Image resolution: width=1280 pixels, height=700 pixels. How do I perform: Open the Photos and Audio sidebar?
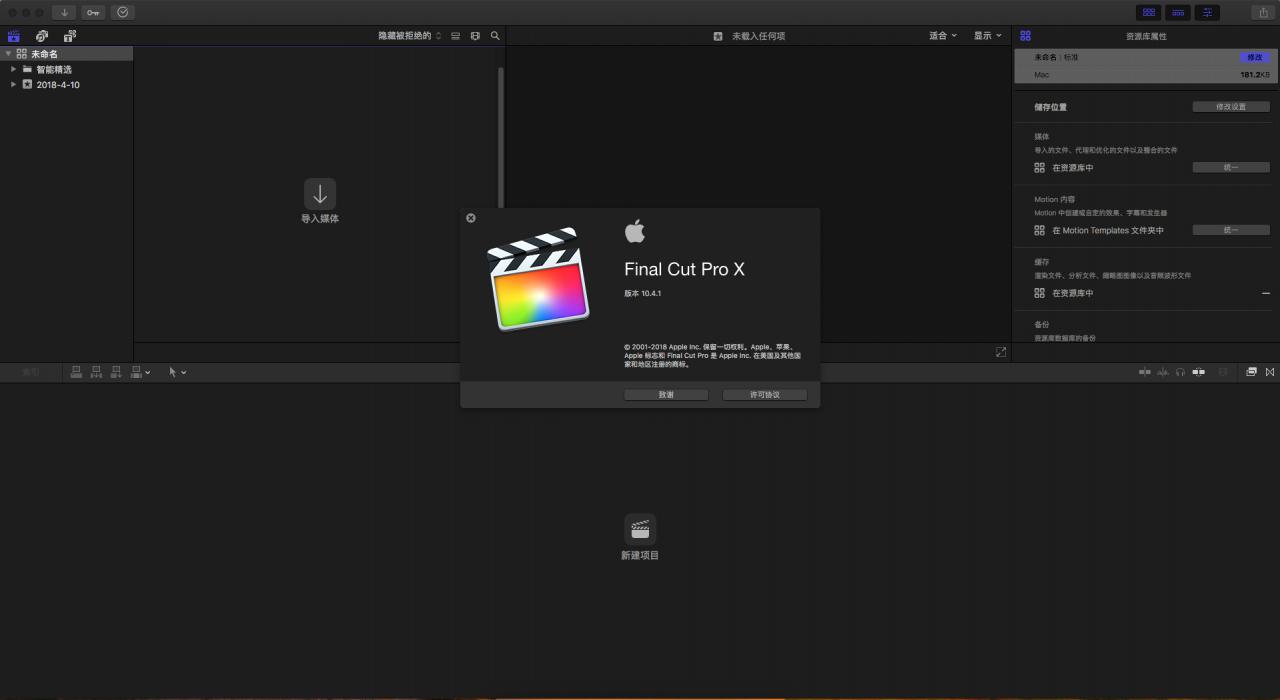click(42, 36)
